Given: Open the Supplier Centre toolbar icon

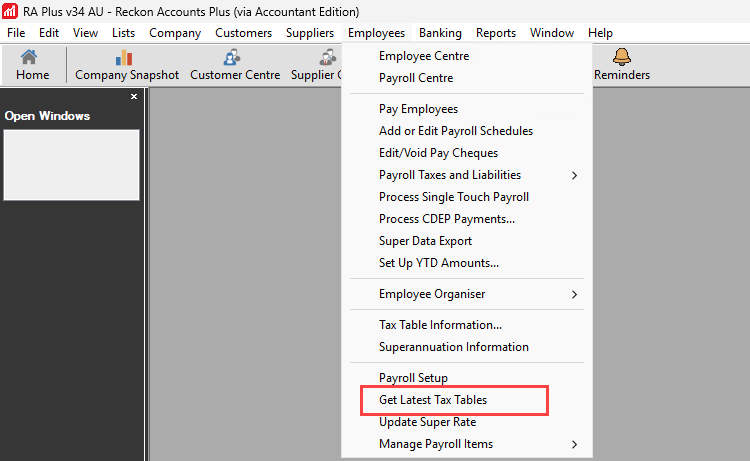Looking at the screenshot, I should [x=316, y=65].
